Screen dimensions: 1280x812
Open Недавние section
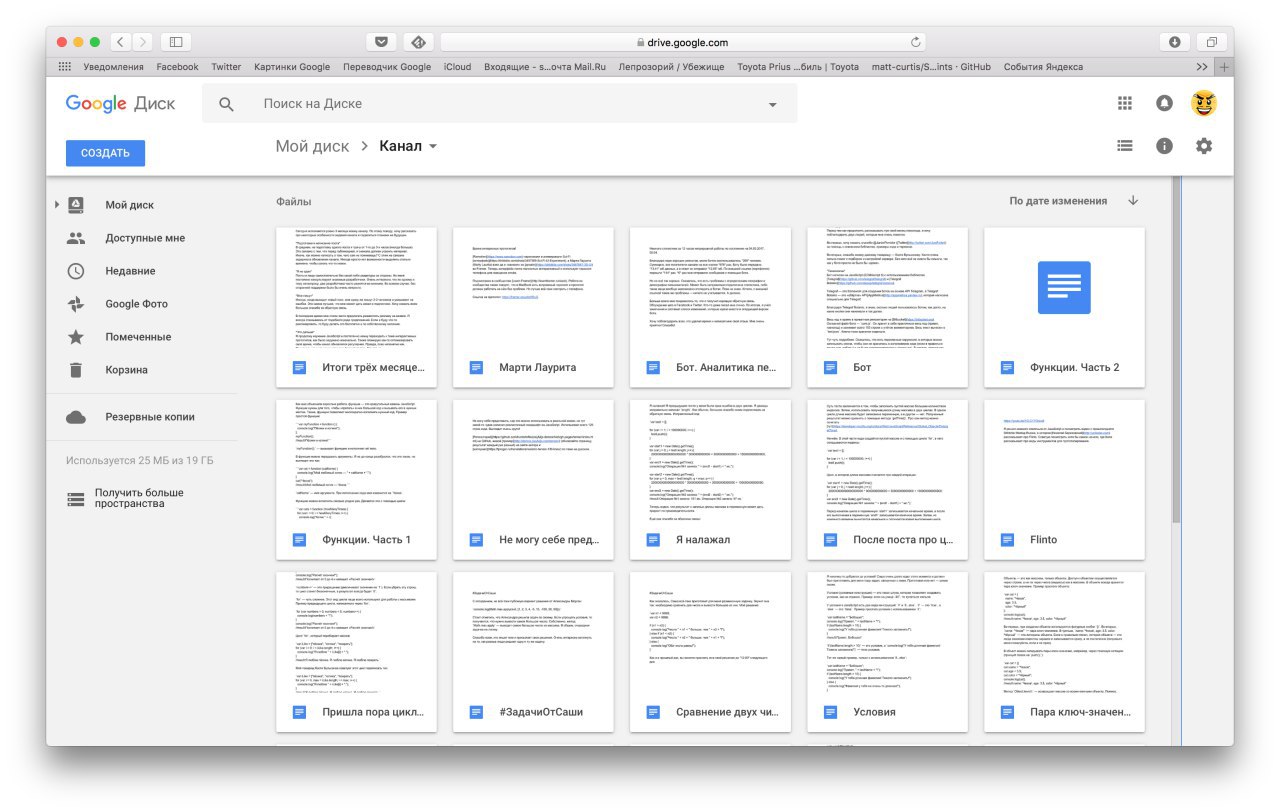pyautogui.click(x=130, y=271)
